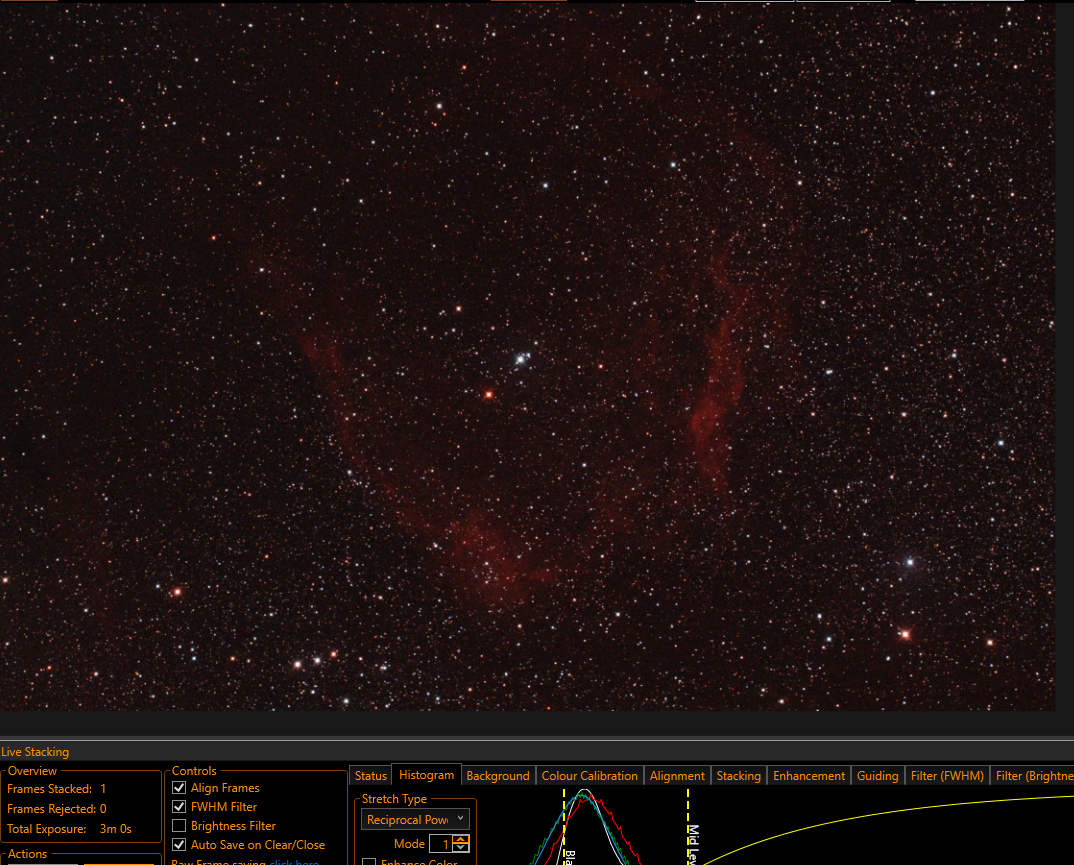
Task: Switch to the Stacking tab
Action: (x=738, y=775)
